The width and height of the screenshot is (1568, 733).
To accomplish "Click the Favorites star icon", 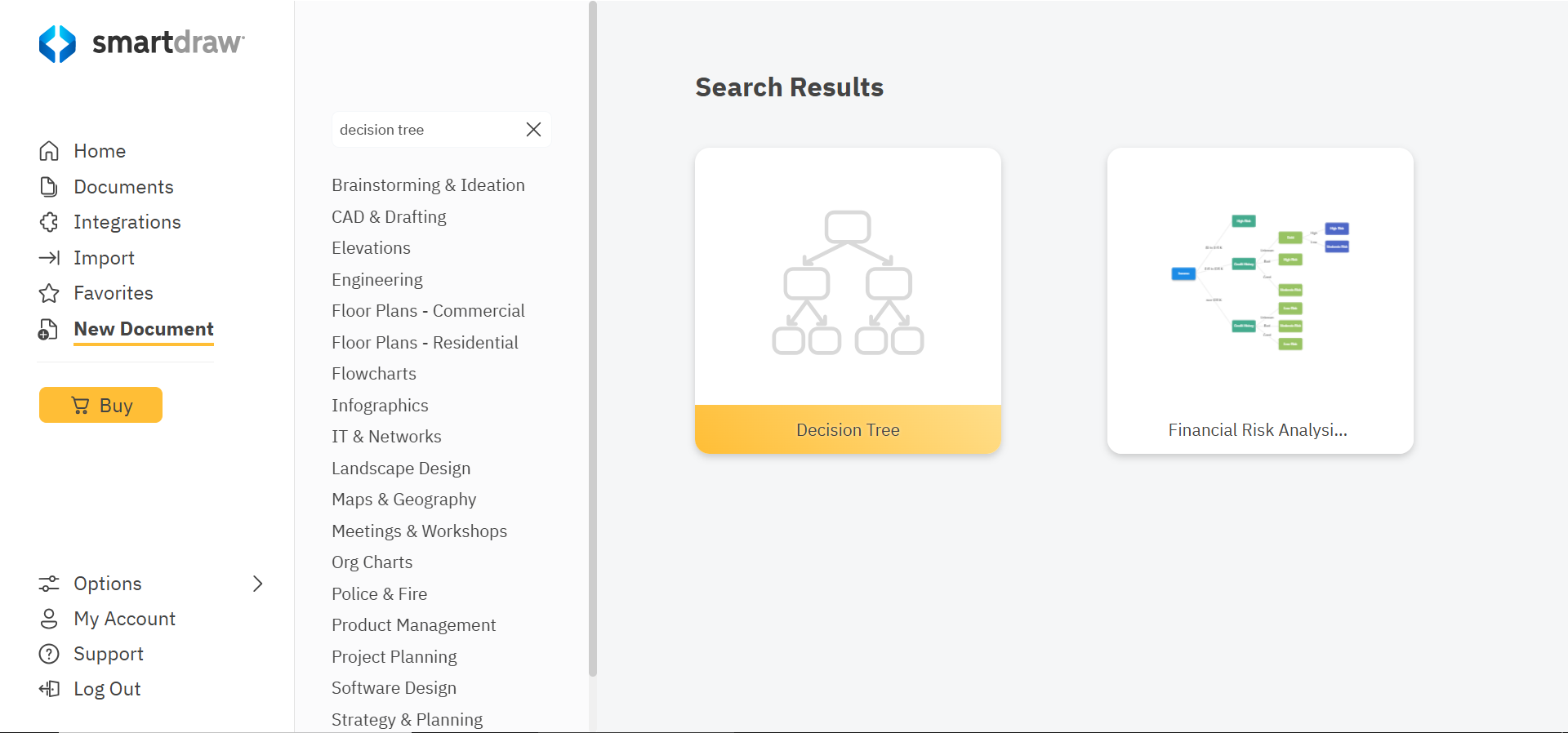I will (x=49, y=293).
